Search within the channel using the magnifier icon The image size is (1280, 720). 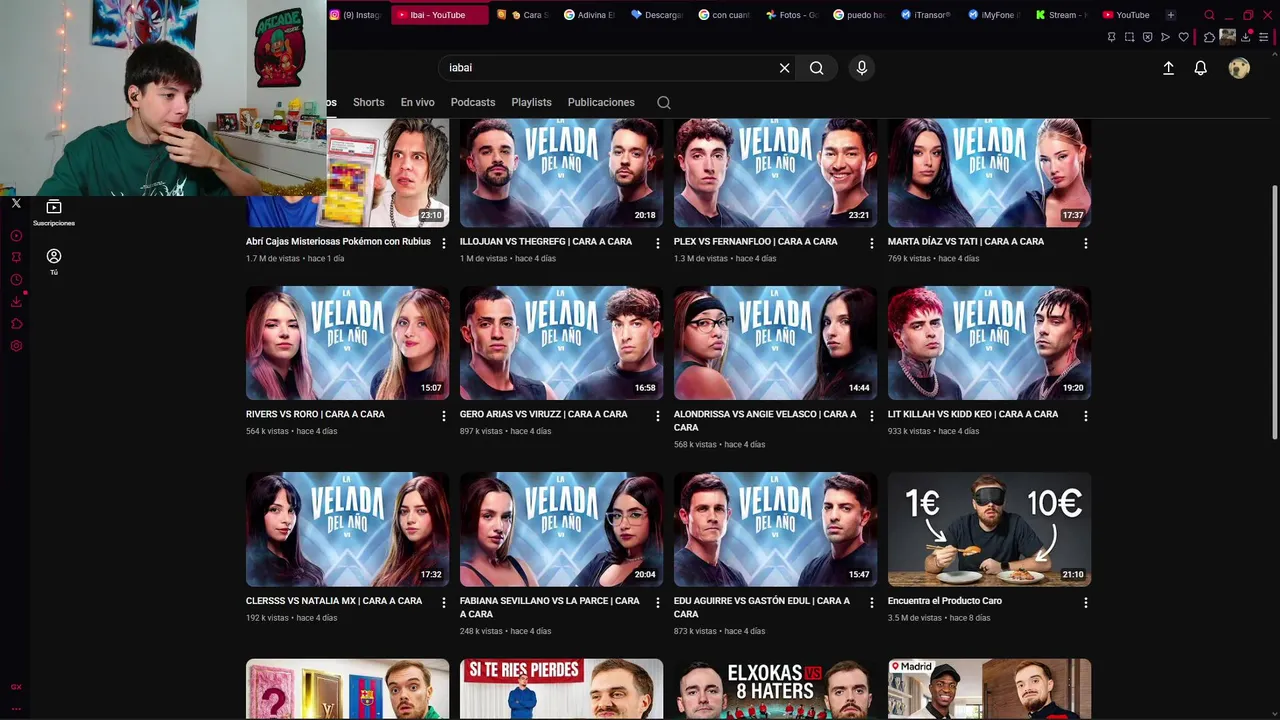click(664, 102)
